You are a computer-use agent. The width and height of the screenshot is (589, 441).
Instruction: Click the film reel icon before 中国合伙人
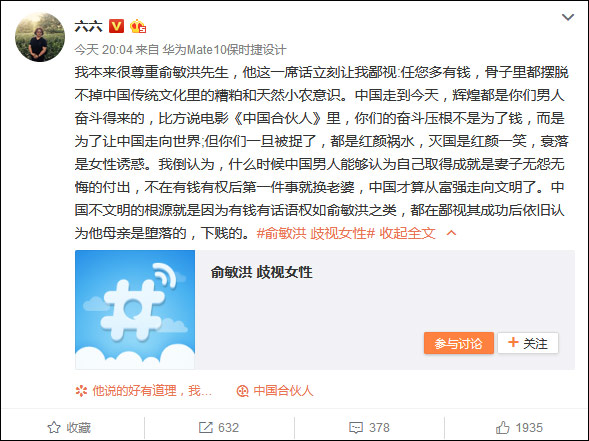point(243,391)
